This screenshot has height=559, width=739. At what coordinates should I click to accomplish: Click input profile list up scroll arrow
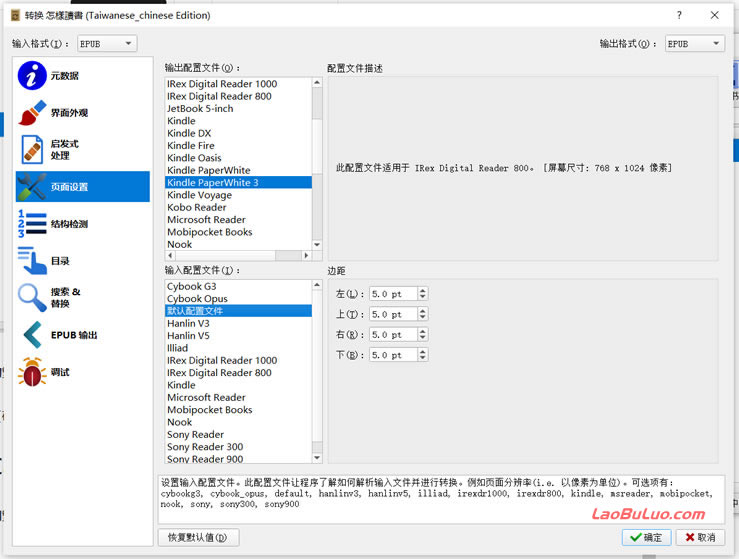click(x=317, y=285)
